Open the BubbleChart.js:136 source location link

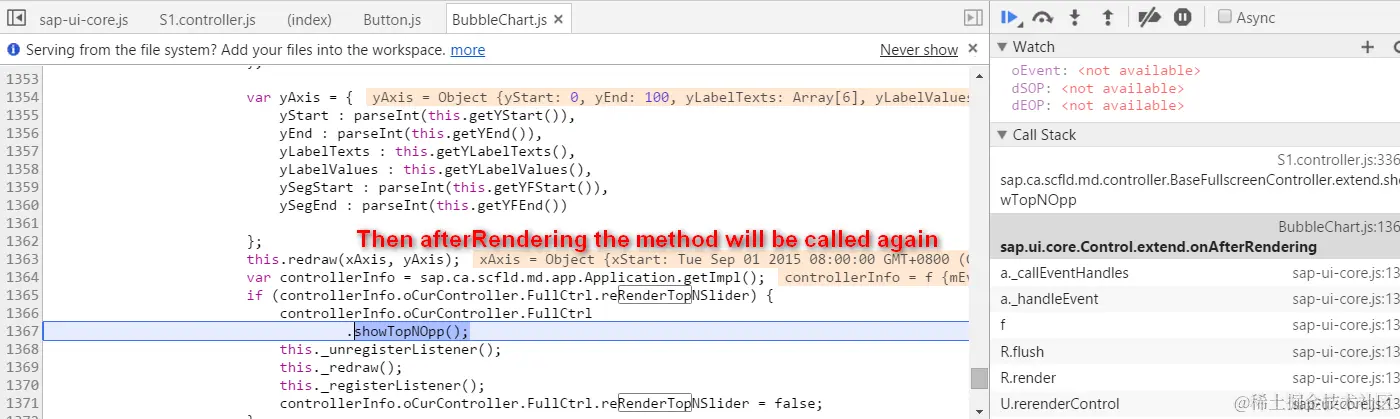point(1339,227)
